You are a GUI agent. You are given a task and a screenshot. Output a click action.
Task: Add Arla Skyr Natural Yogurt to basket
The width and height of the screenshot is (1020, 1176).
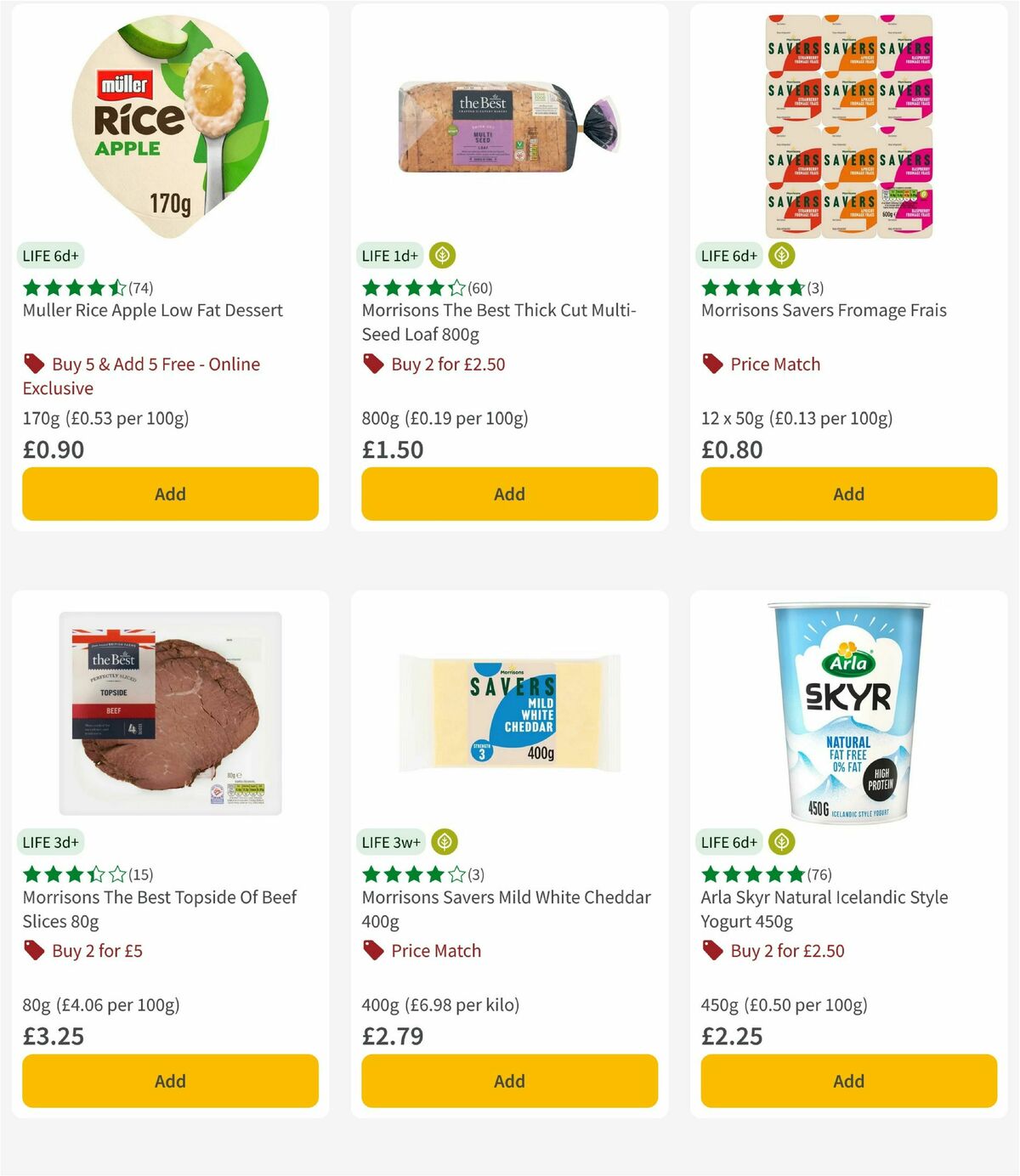(x=847, y=1081)
